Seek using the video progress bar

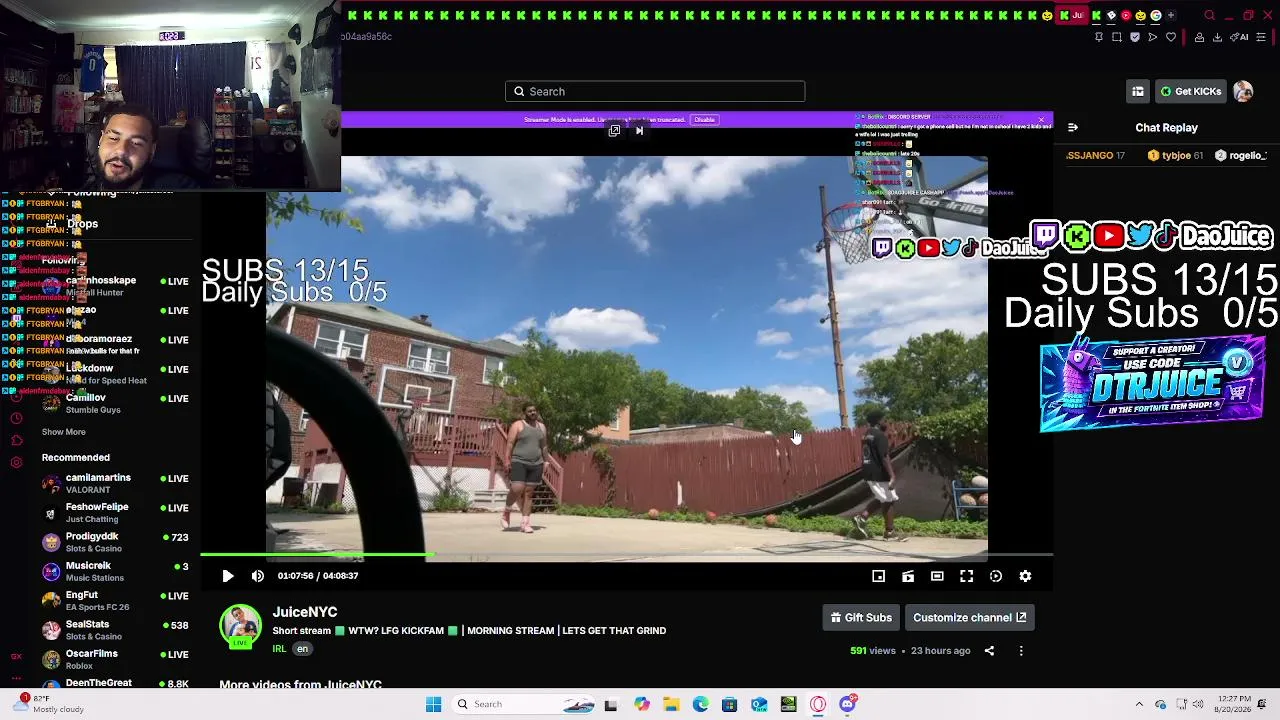626,554
